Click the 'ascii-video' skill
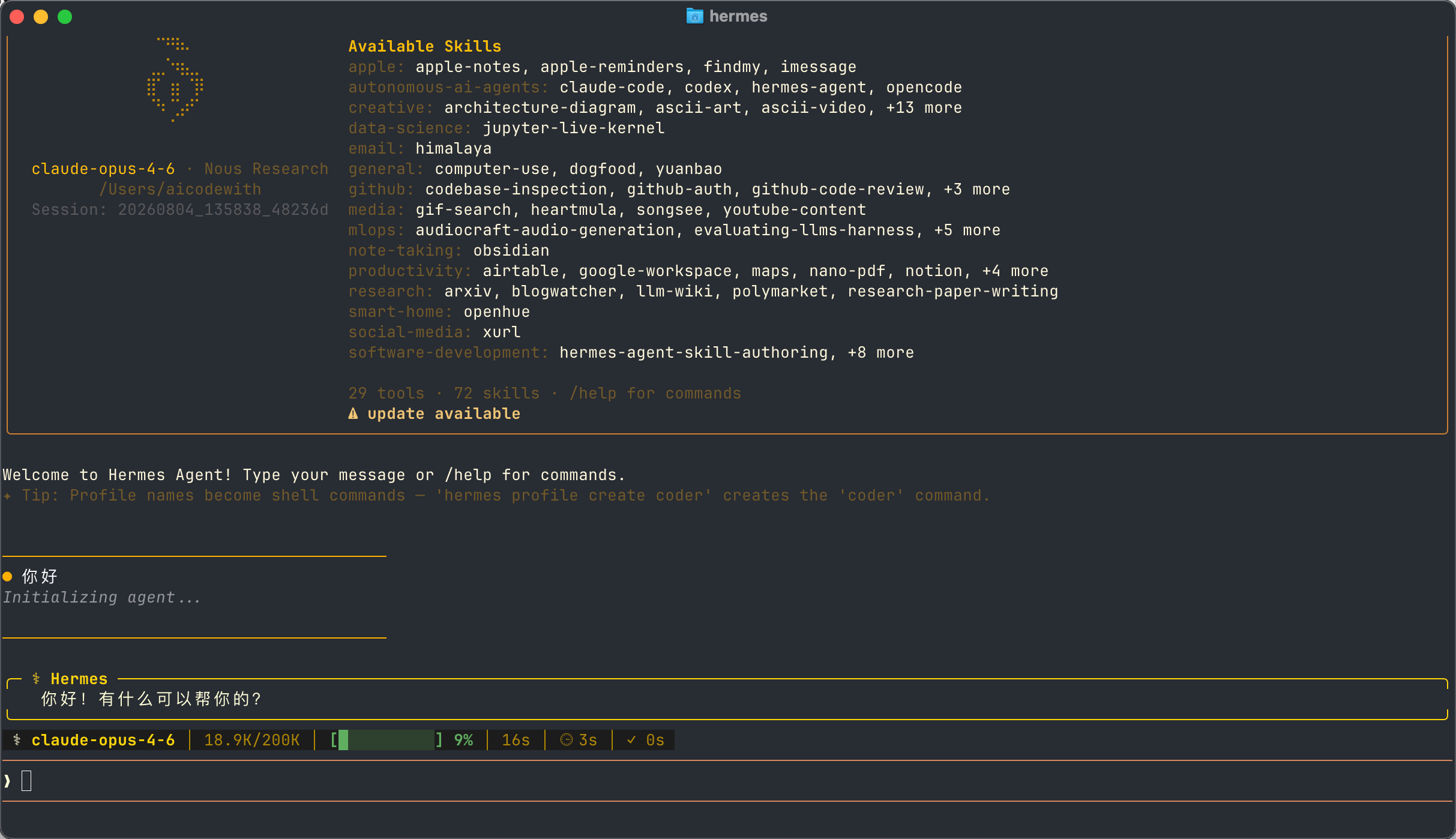 [x=813, y=107]
